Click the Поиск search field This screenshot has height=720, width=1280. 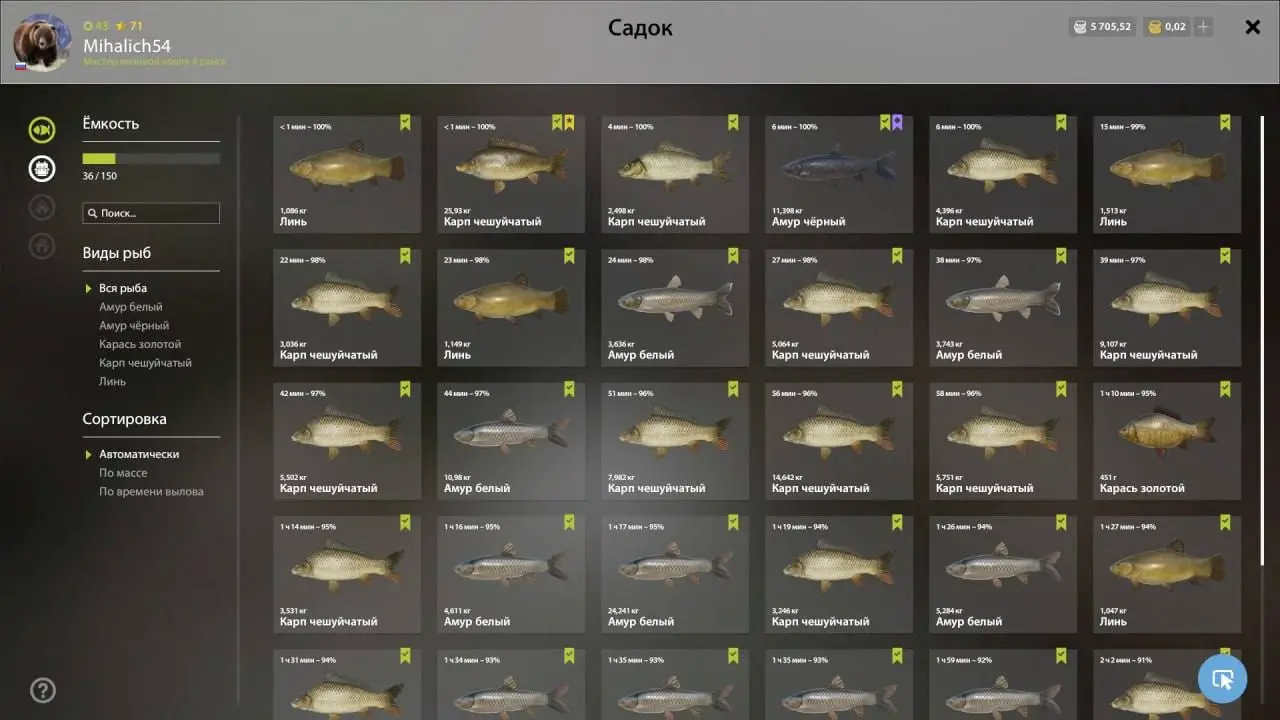[x=151, y=213]
